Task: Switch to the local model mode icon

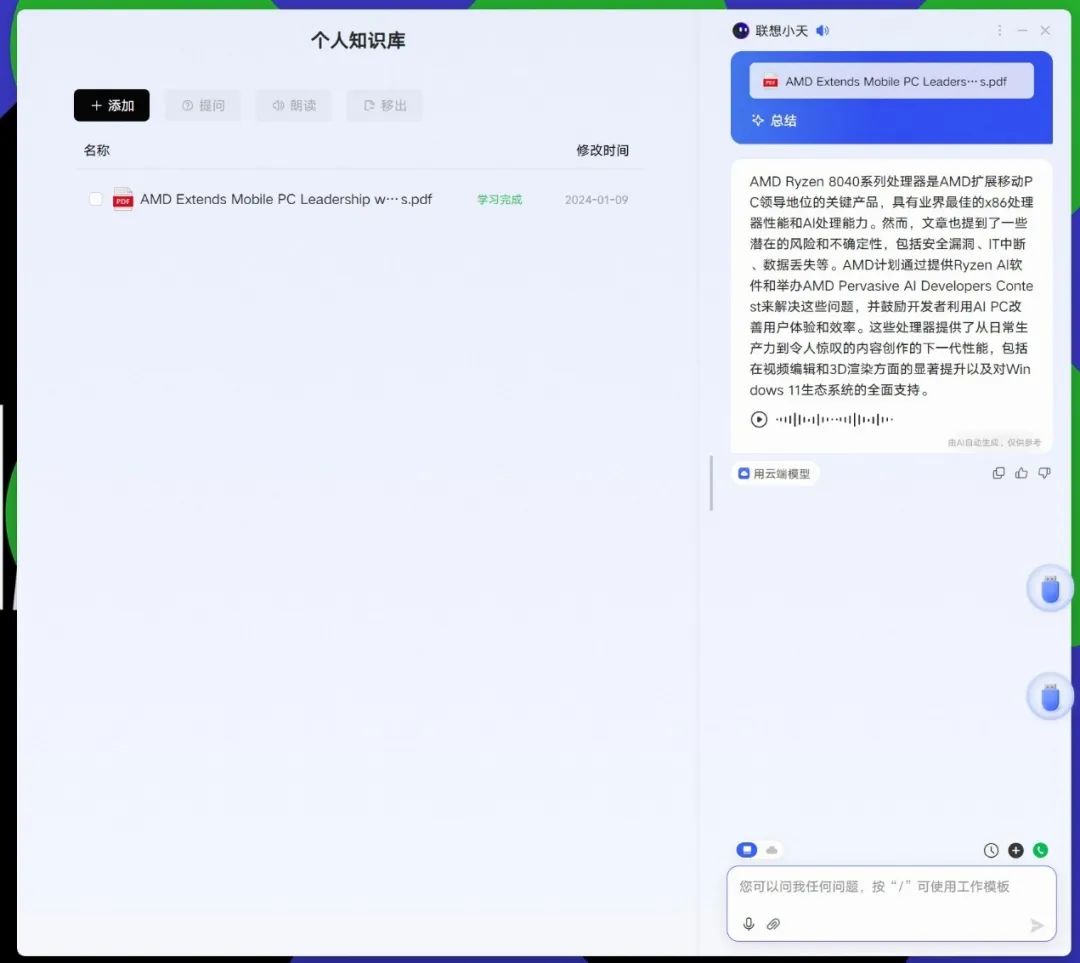Action: tap(747, 850)
